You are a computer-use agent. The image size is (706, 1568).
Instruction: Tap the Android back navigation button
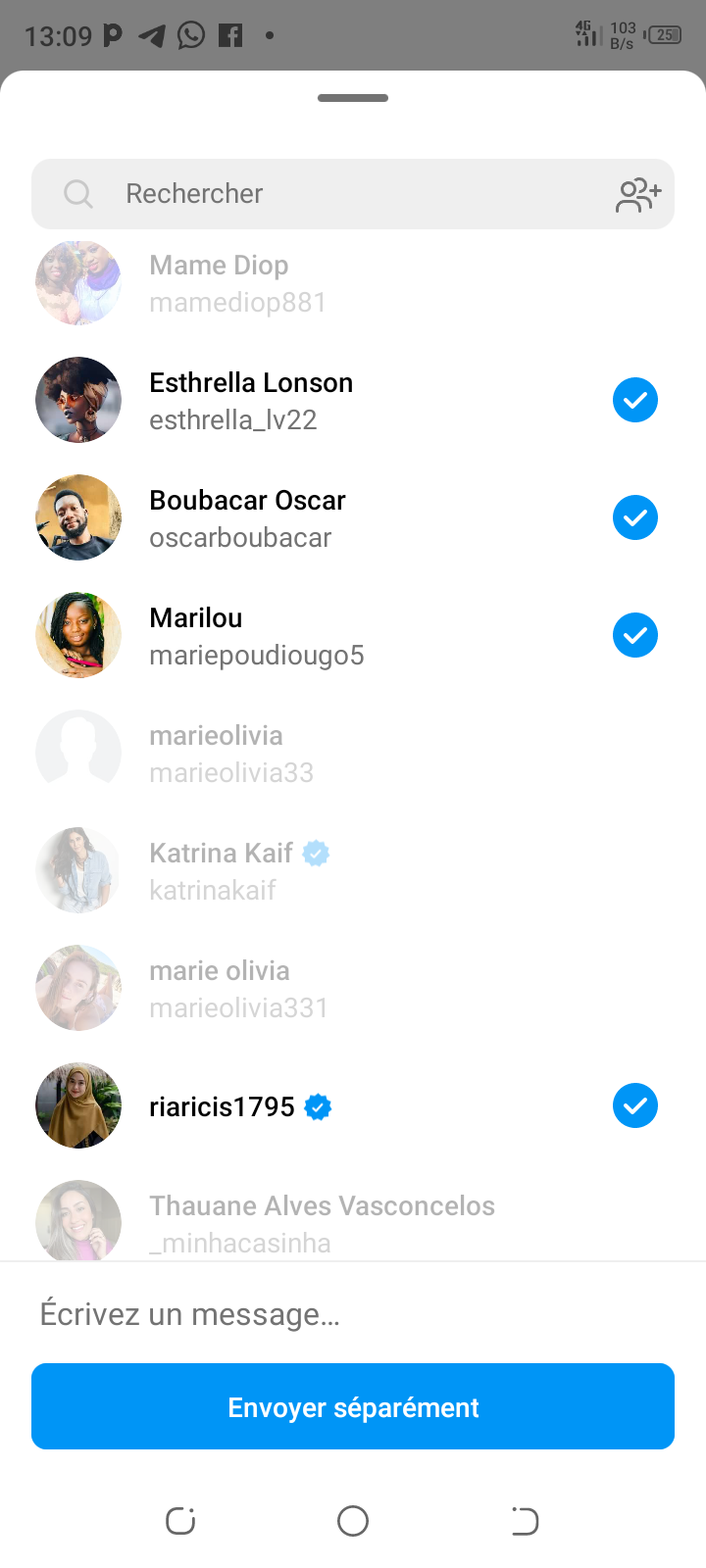(525, 1521)
